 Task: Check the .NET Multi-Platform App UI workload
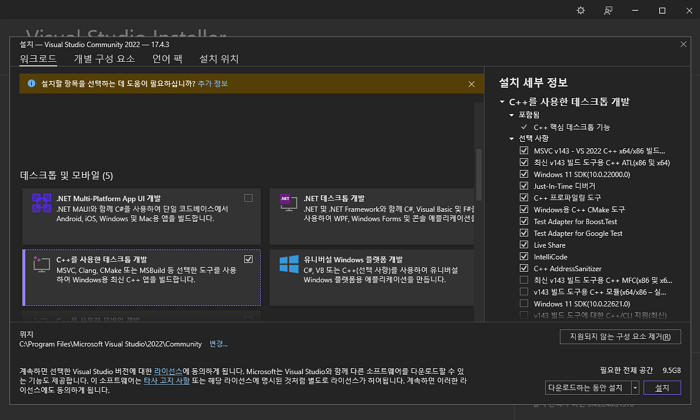tap(248, 198)
